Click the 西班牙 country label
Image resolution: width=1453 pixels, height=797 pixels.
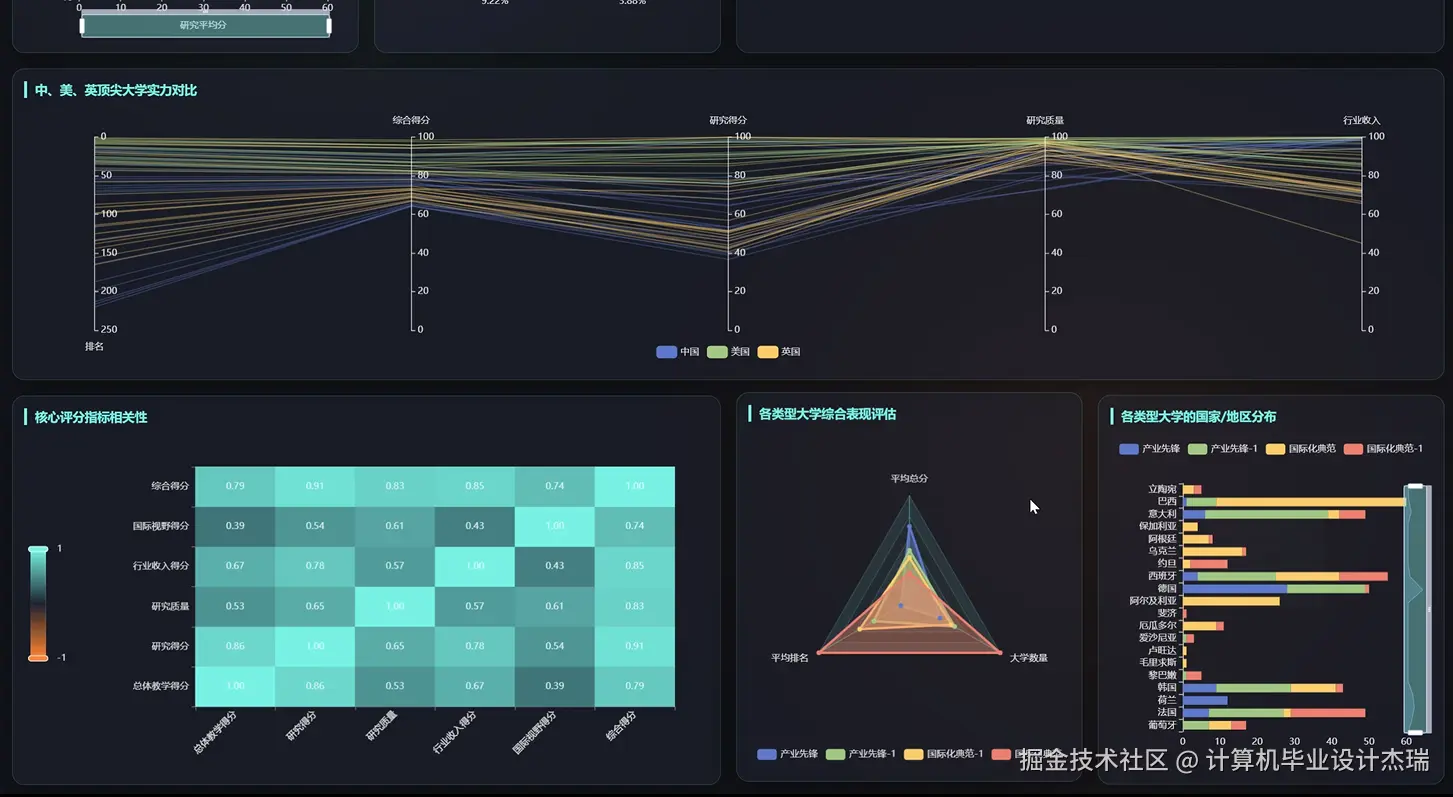click(x=1163, y=576)
